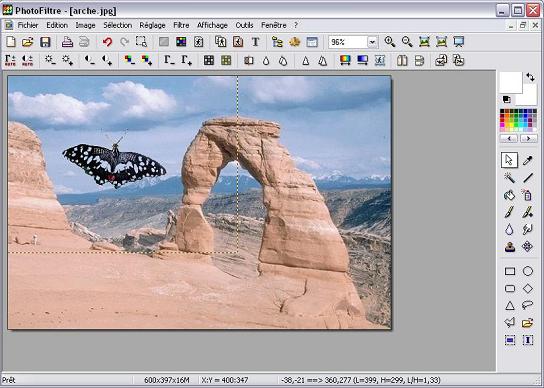Open the Sélection menu
The width and height of the screenshot is (544, 388).
[x=118, y=25]
